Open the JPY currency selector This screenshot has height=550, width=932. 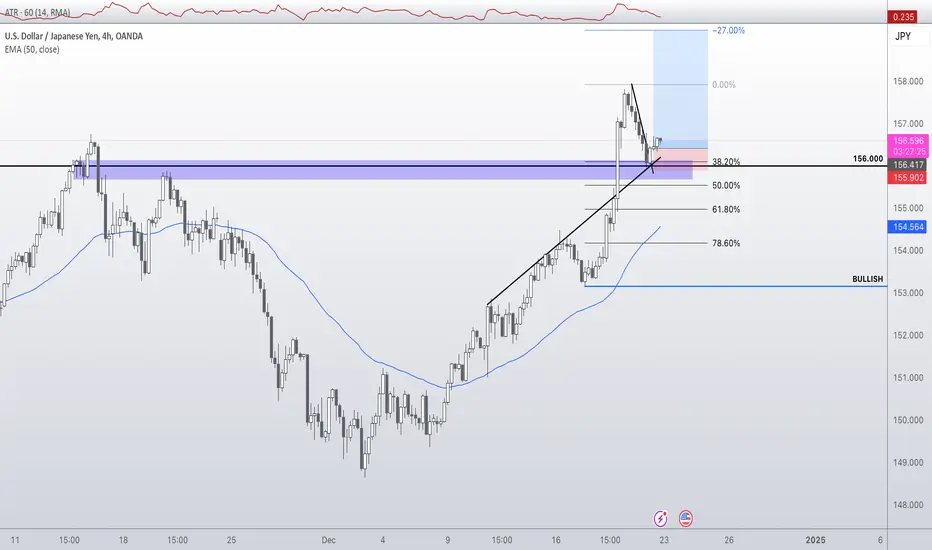(903, 36)
